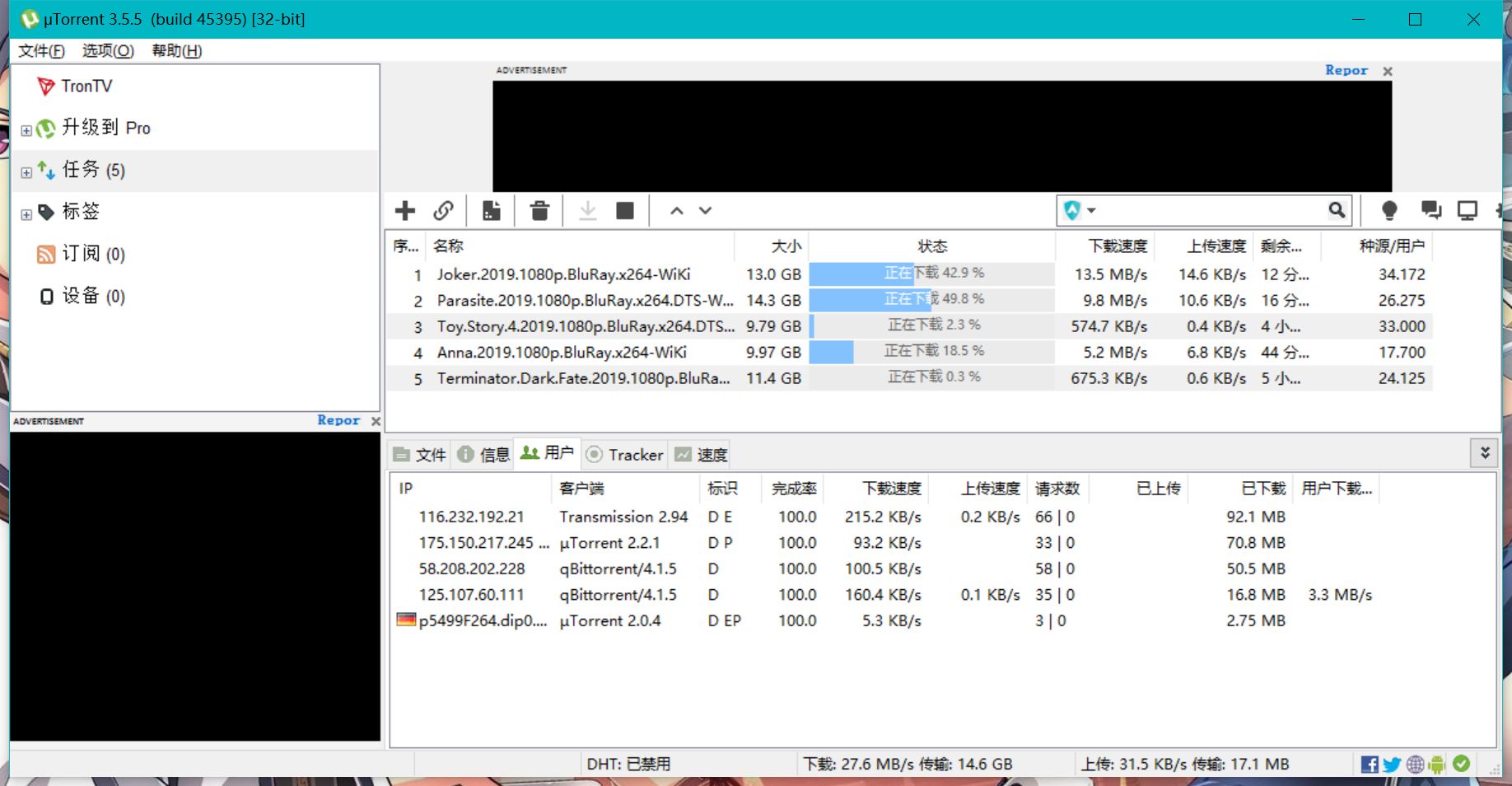The image size is (1512, 786).
Task: Close the sidebar advertisement
Action: tap(376, 421)
